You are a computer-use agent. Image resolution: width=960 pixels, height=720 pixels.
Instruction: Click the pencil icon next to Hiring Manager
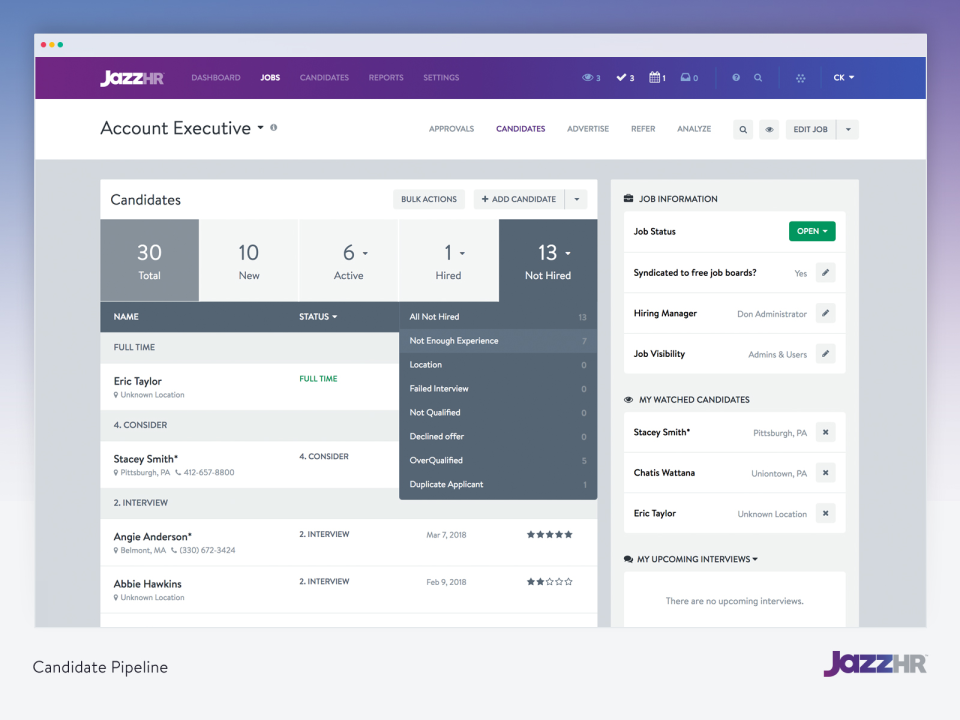[824, 313]
